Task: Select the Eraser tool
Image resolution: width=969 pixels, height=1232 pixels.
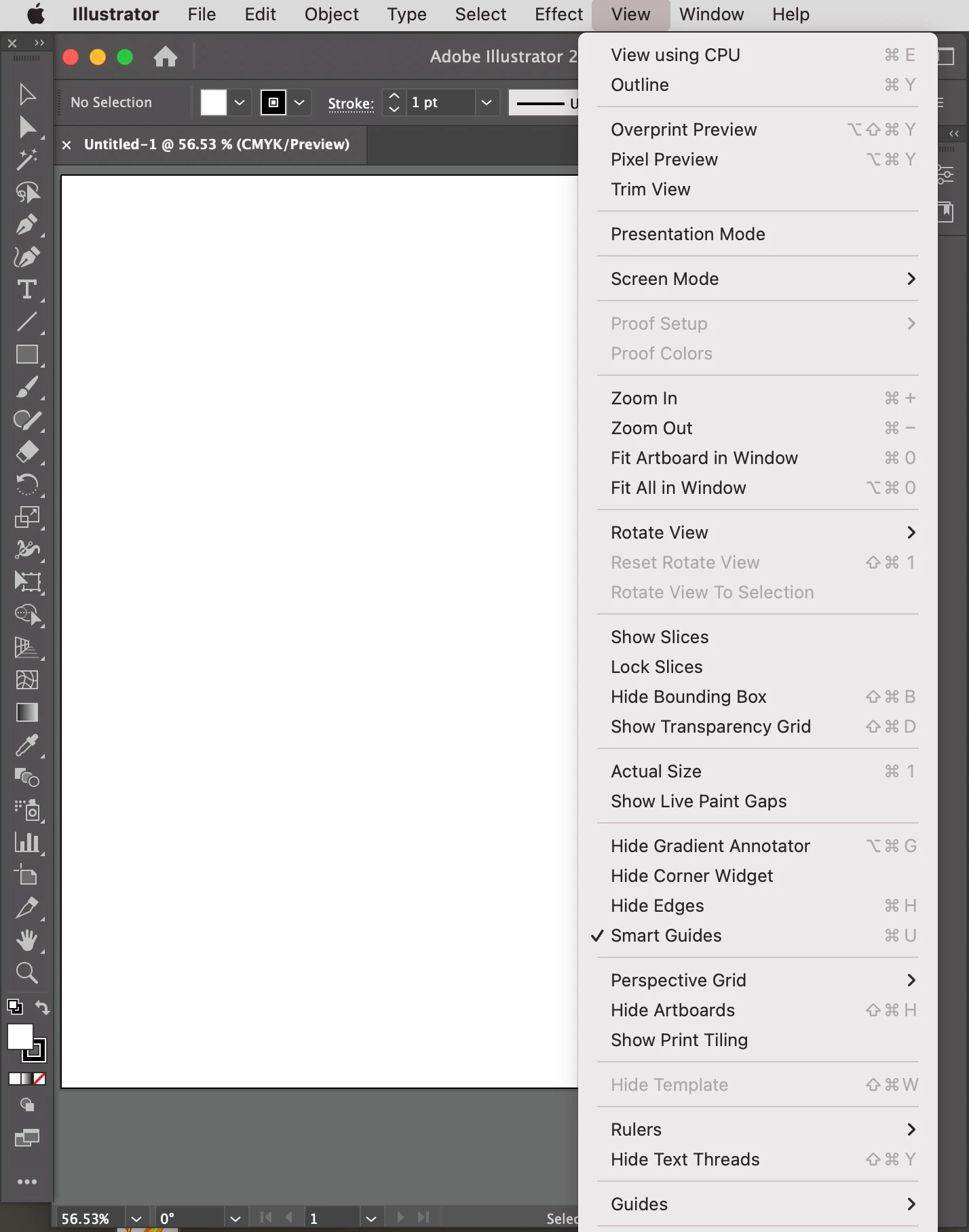Action: point(27,453)
